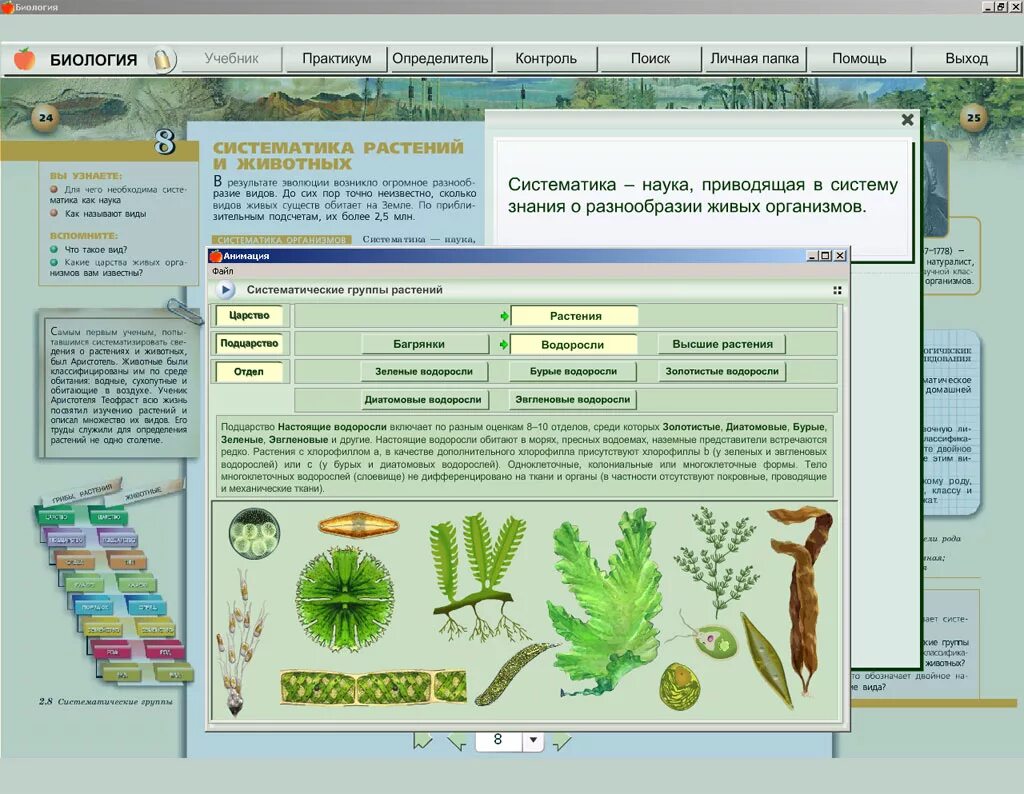The width and height of the screenshot is (1024, 794).
Task: Go to next page arrow icon
Action: (x=562, y=741)
